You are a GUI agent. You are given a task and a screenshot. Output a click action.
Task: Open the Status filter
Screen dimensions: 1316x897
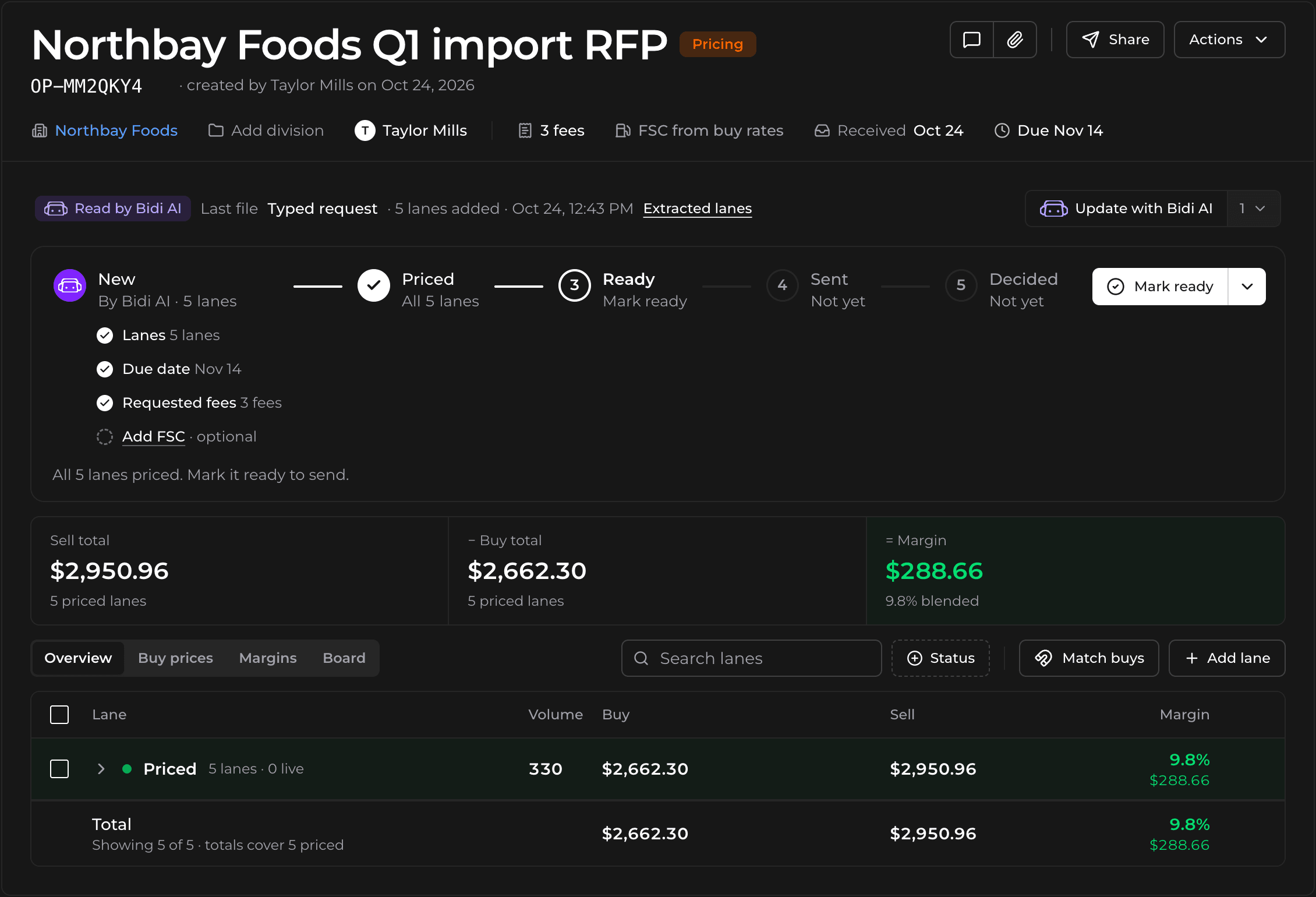pos(940,658)
